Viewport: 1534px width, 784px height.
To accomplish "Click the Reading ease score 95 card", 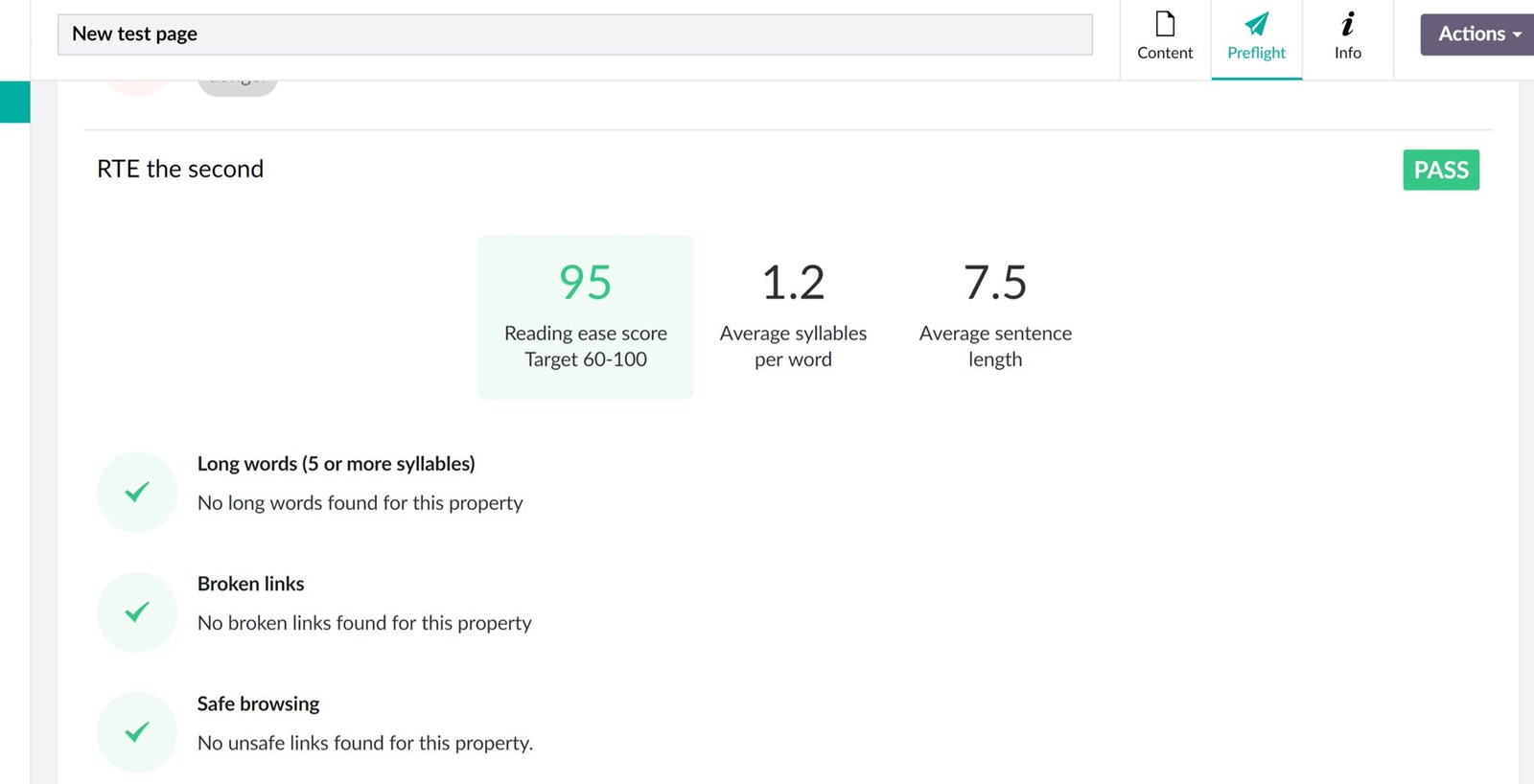I will [586, 316].
